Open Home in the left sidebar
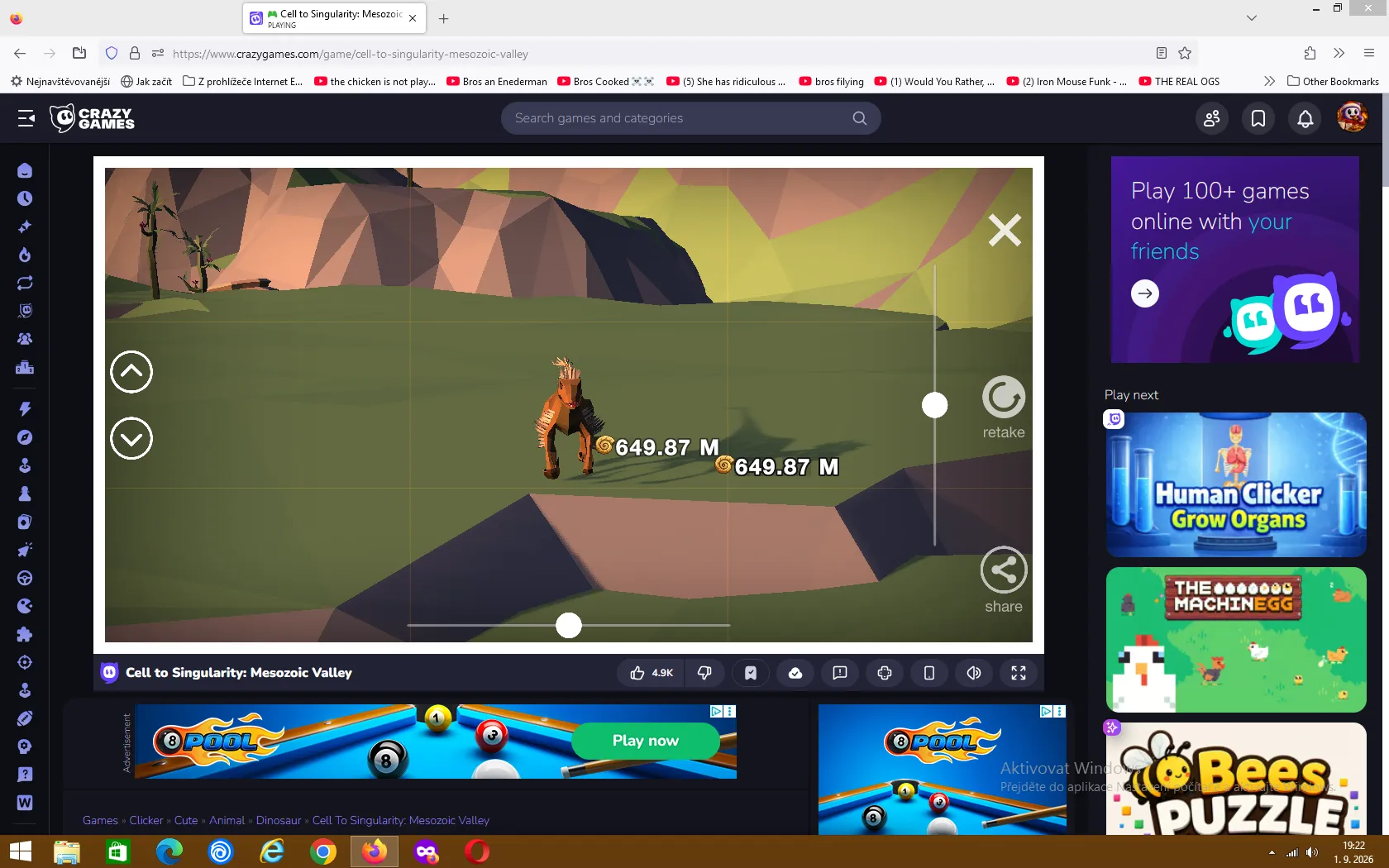 click(x=25, y=170)
